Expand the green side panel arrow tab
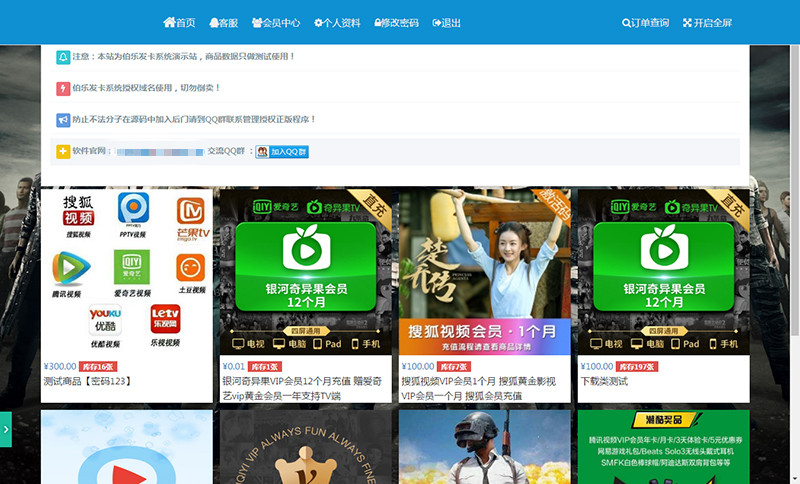The image size is (800, 484). (x=6, y=429)
